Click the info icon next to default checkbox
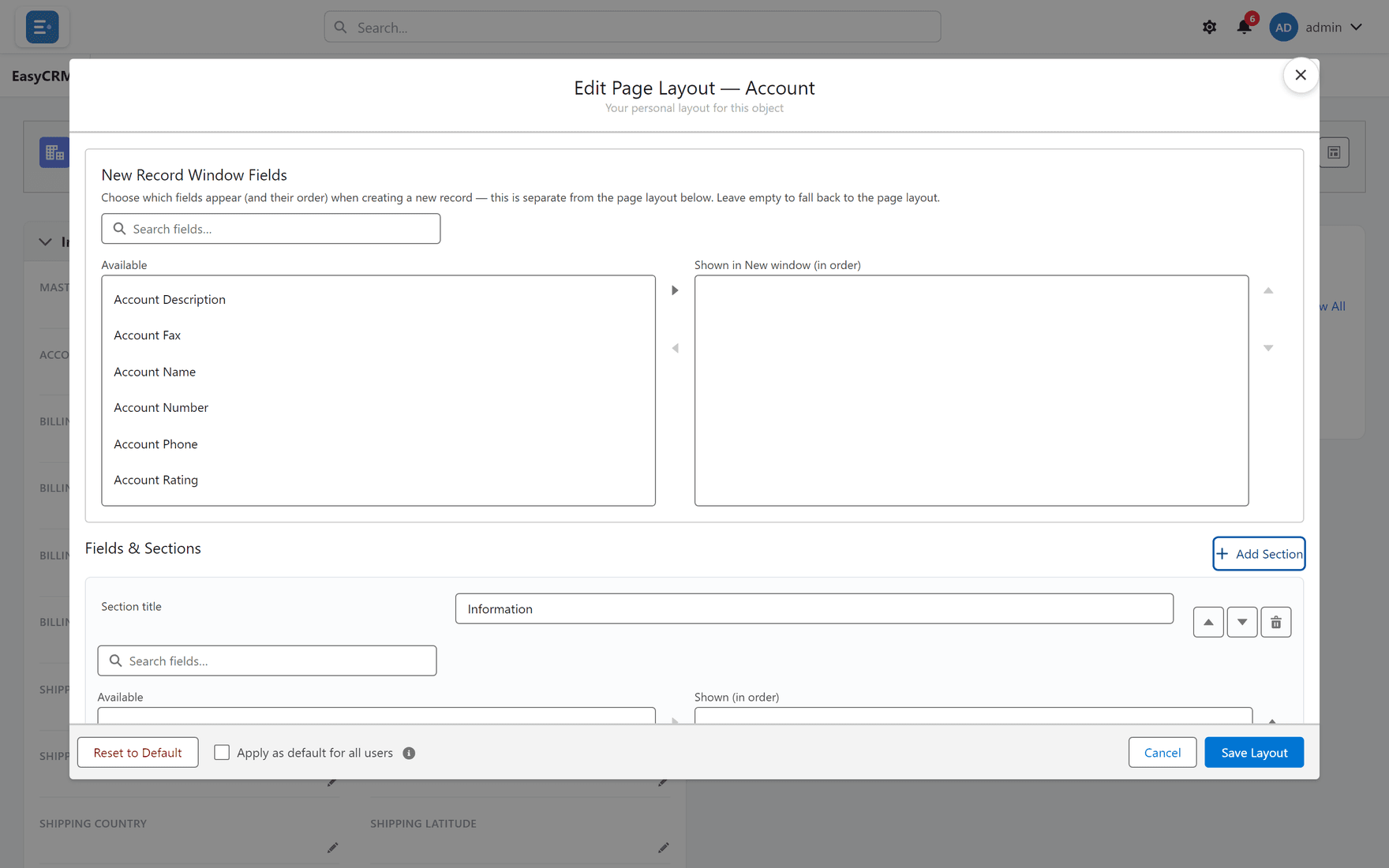Screen dimensions: 1389x868 409,753
